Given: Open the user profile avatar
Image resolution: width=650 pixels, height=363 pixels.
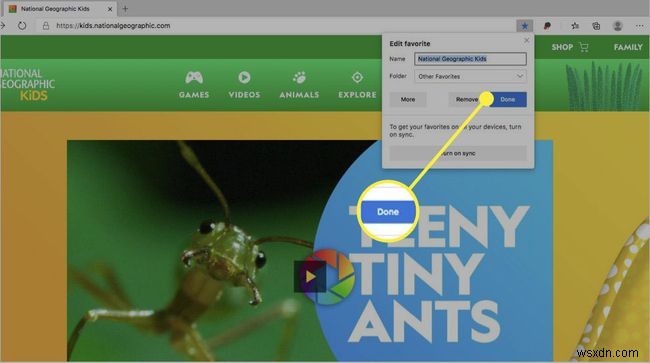Looking at the screenshot, I should click(618, 26).
